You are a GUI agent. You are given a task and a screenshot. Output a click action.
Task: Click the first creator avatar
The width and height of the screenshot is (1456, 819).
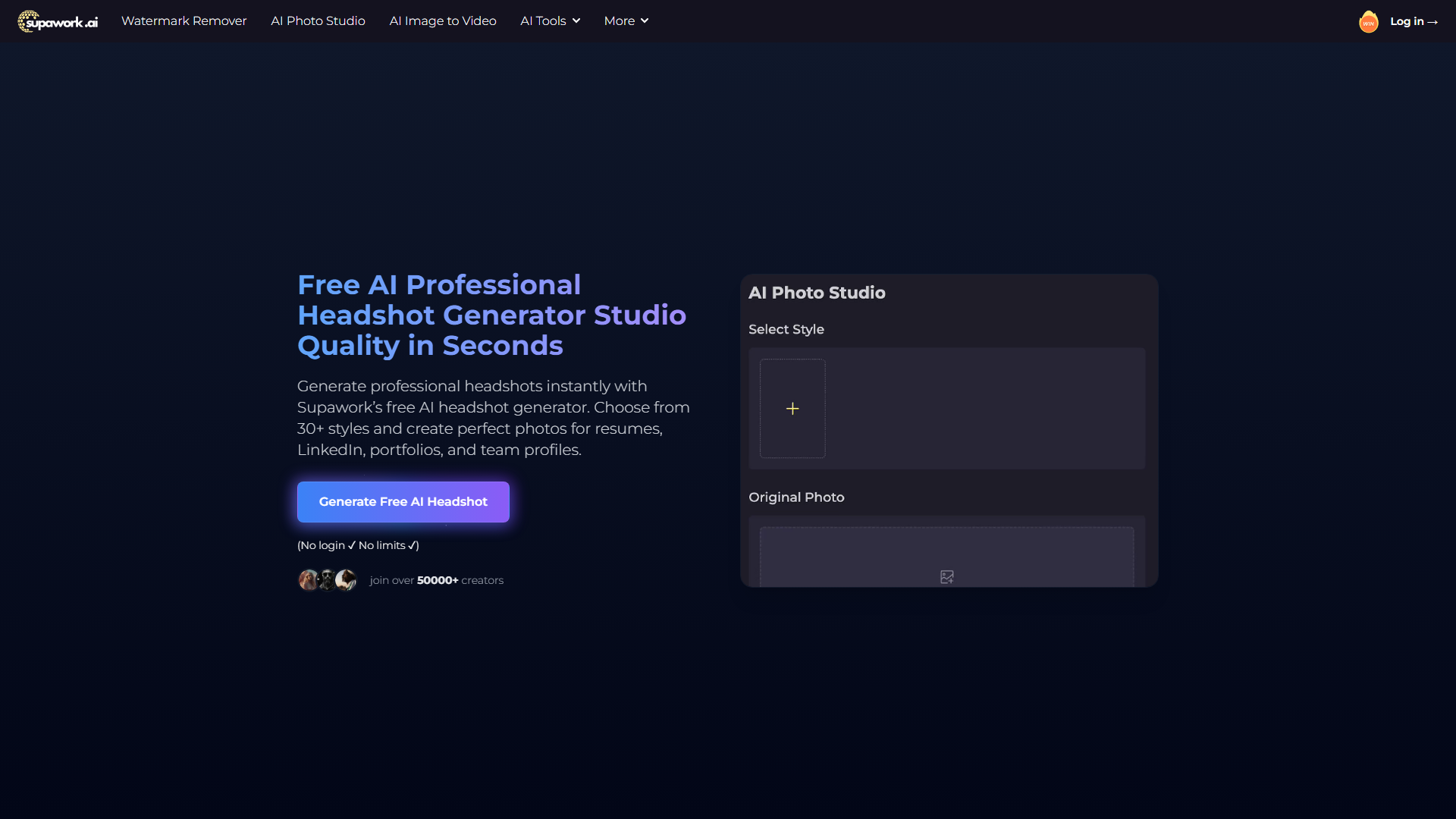(308, 580)
